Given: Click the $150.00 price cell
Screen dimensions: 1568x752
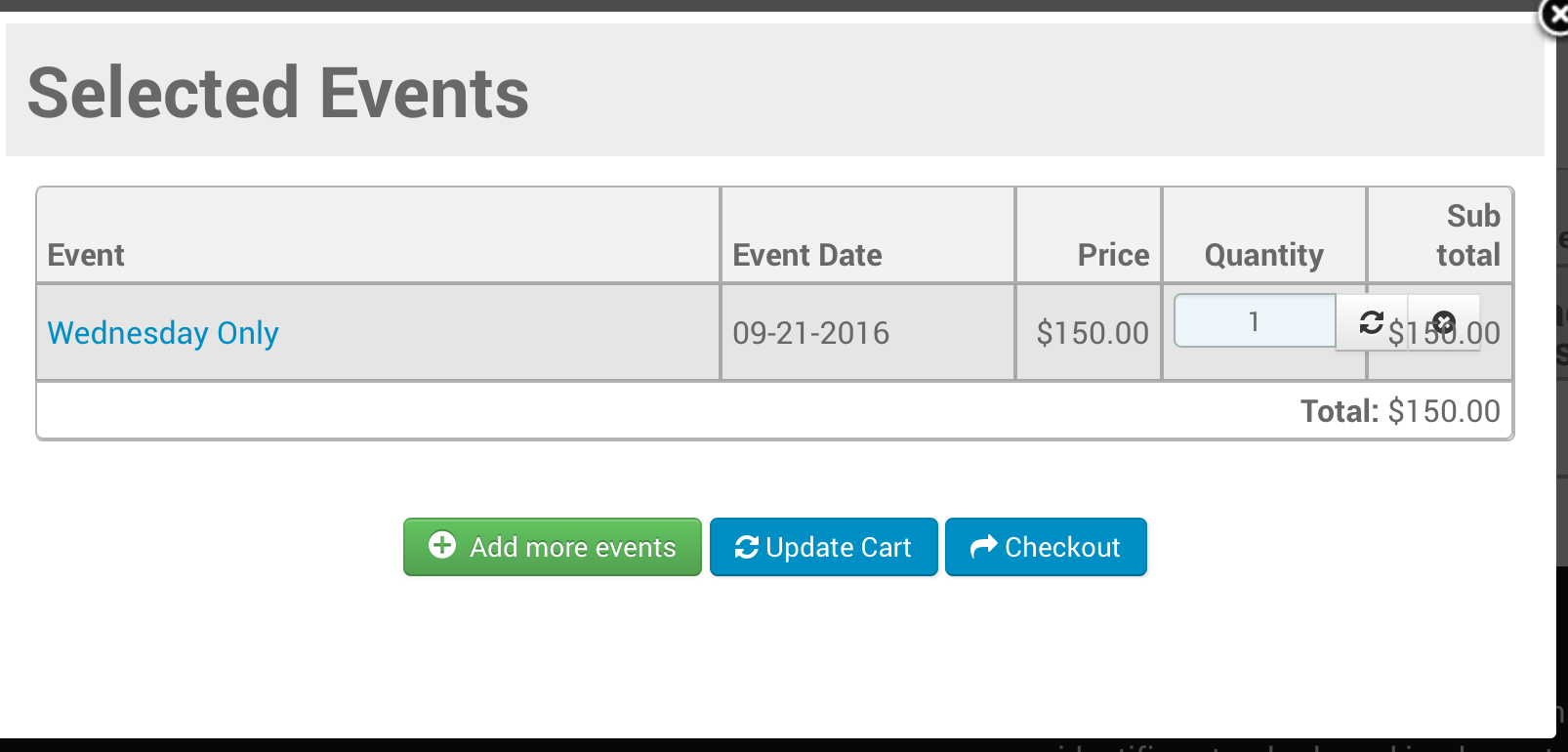Looking at the screenshot, I should [1093, 333].
